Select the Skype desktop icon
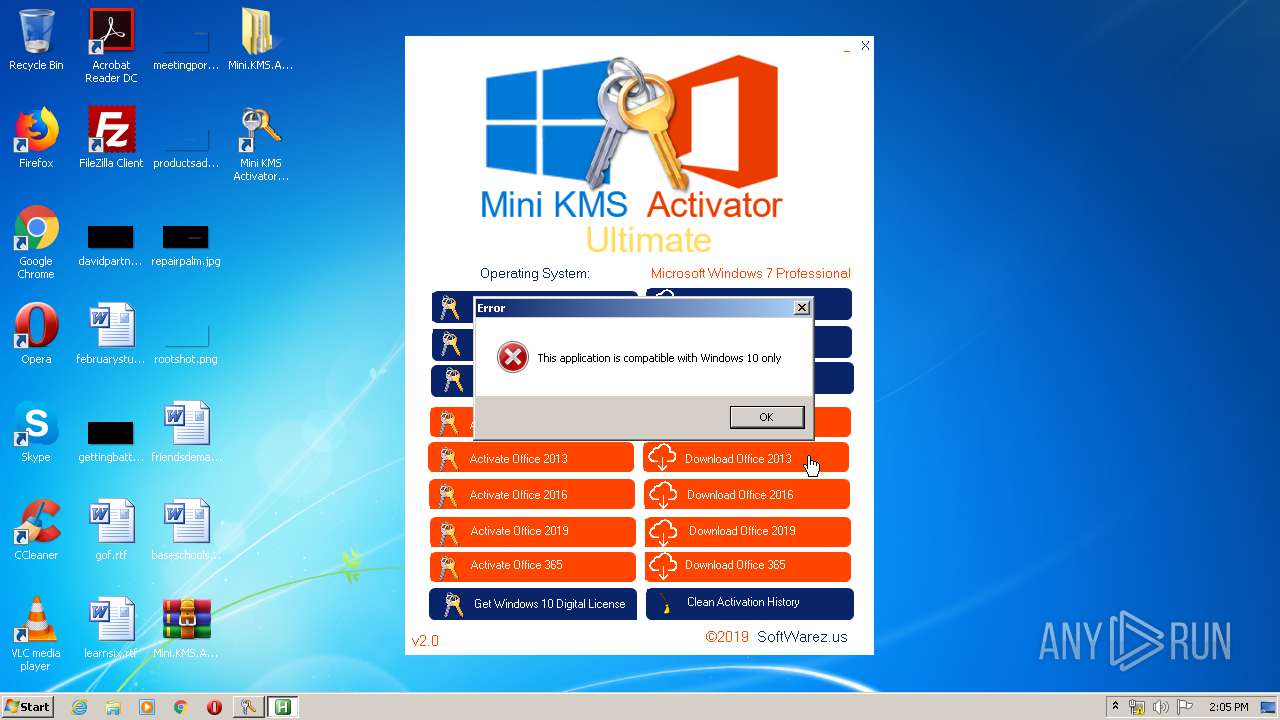 36,432
